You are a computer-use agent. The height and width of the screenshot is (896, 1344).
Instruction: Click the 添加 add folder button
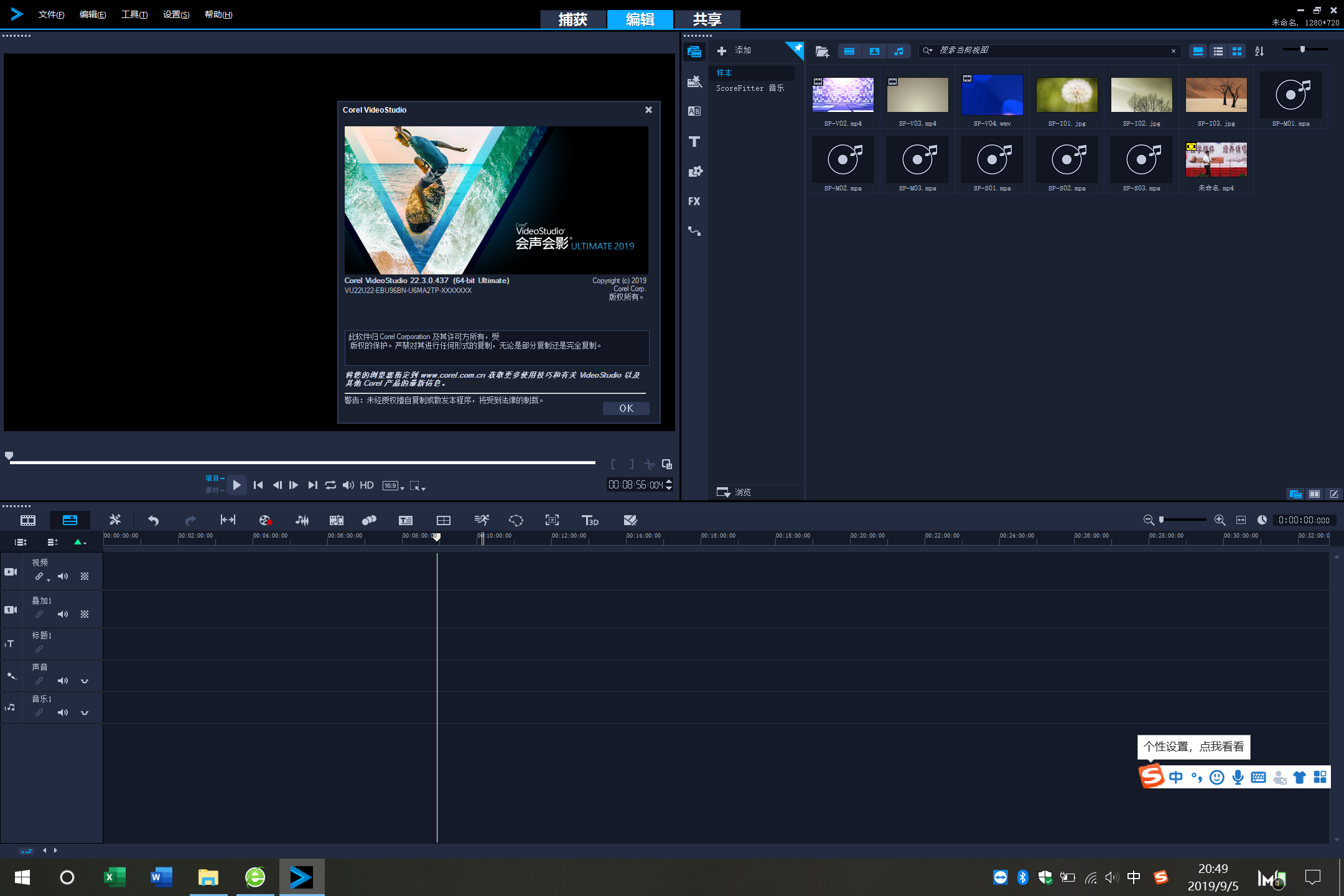[x=734, y=50]
